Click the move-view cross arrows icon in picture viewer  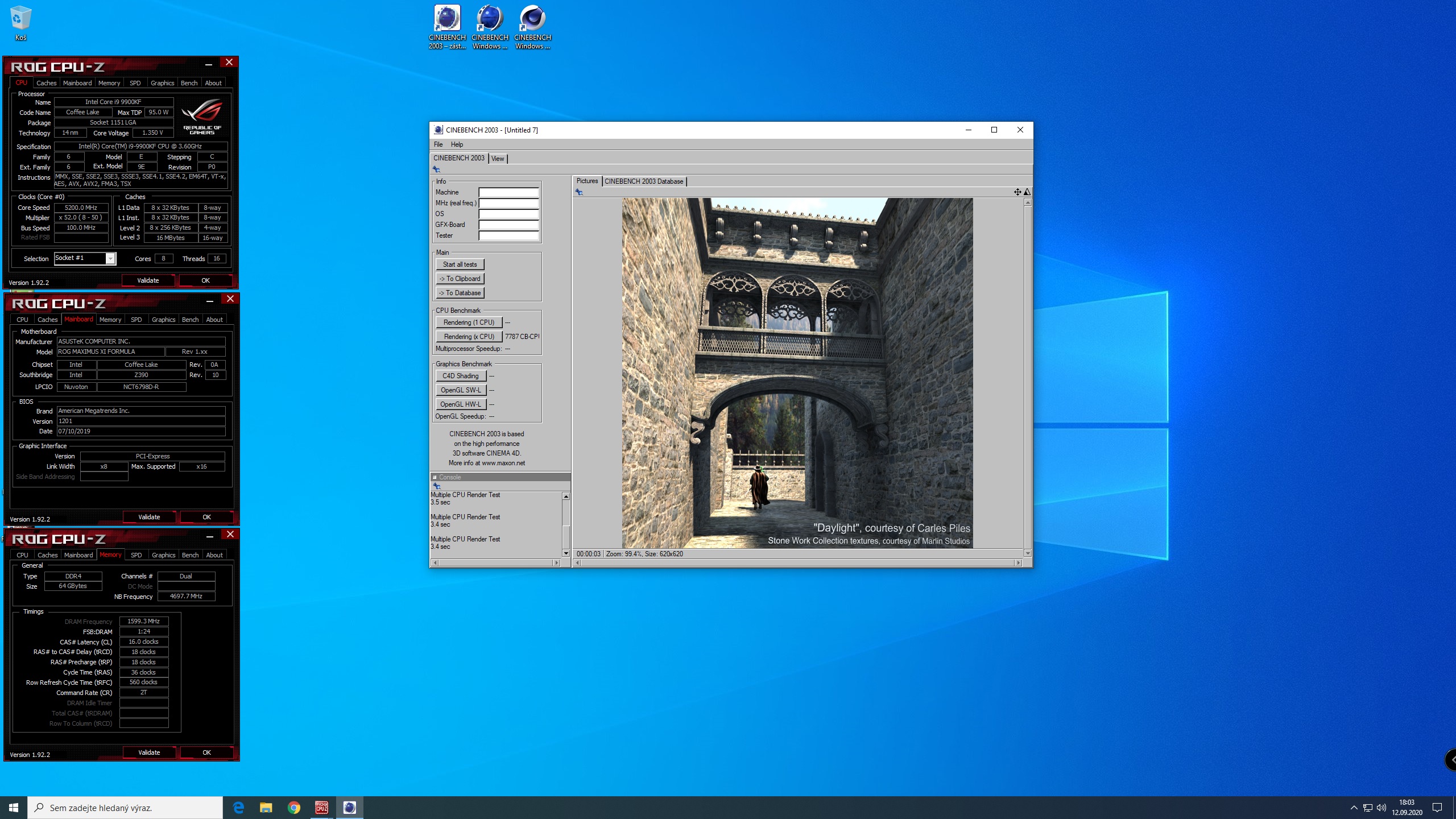(x=1017, y=192)
